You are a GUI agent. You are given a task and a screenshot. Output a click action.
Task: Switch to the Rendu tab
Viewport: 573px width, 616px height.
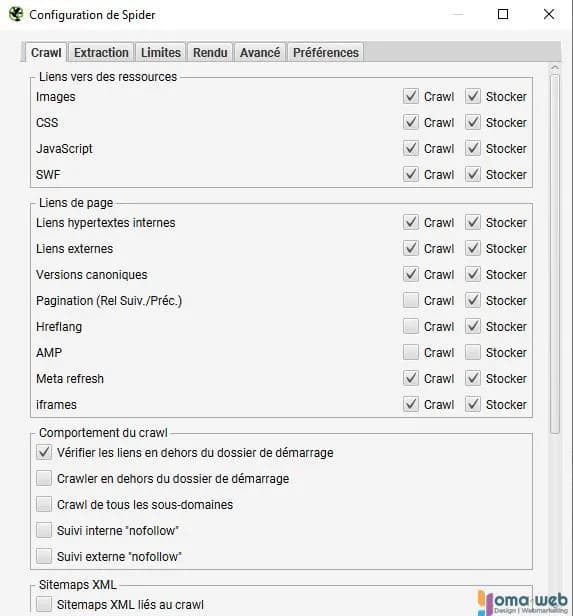(210, 52)
